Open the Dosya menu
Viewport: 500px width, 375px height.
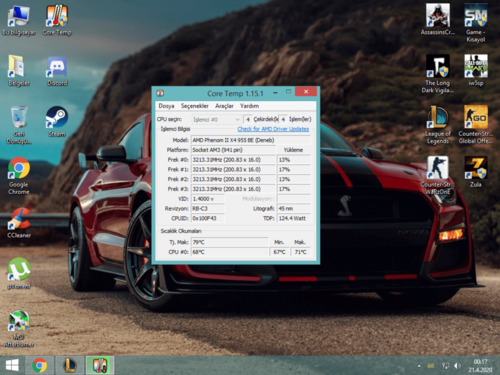click(166, 106)
